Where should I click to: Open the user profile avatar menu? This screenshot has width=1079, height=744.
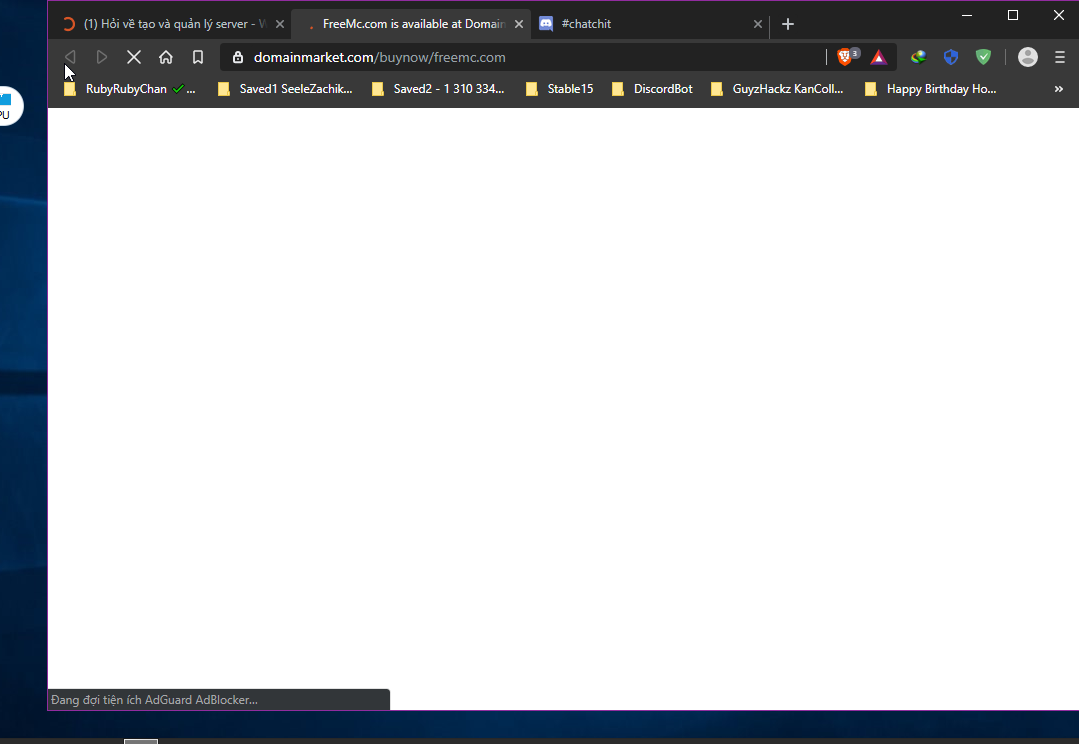pyautogui.click(x=1027, y=57)
